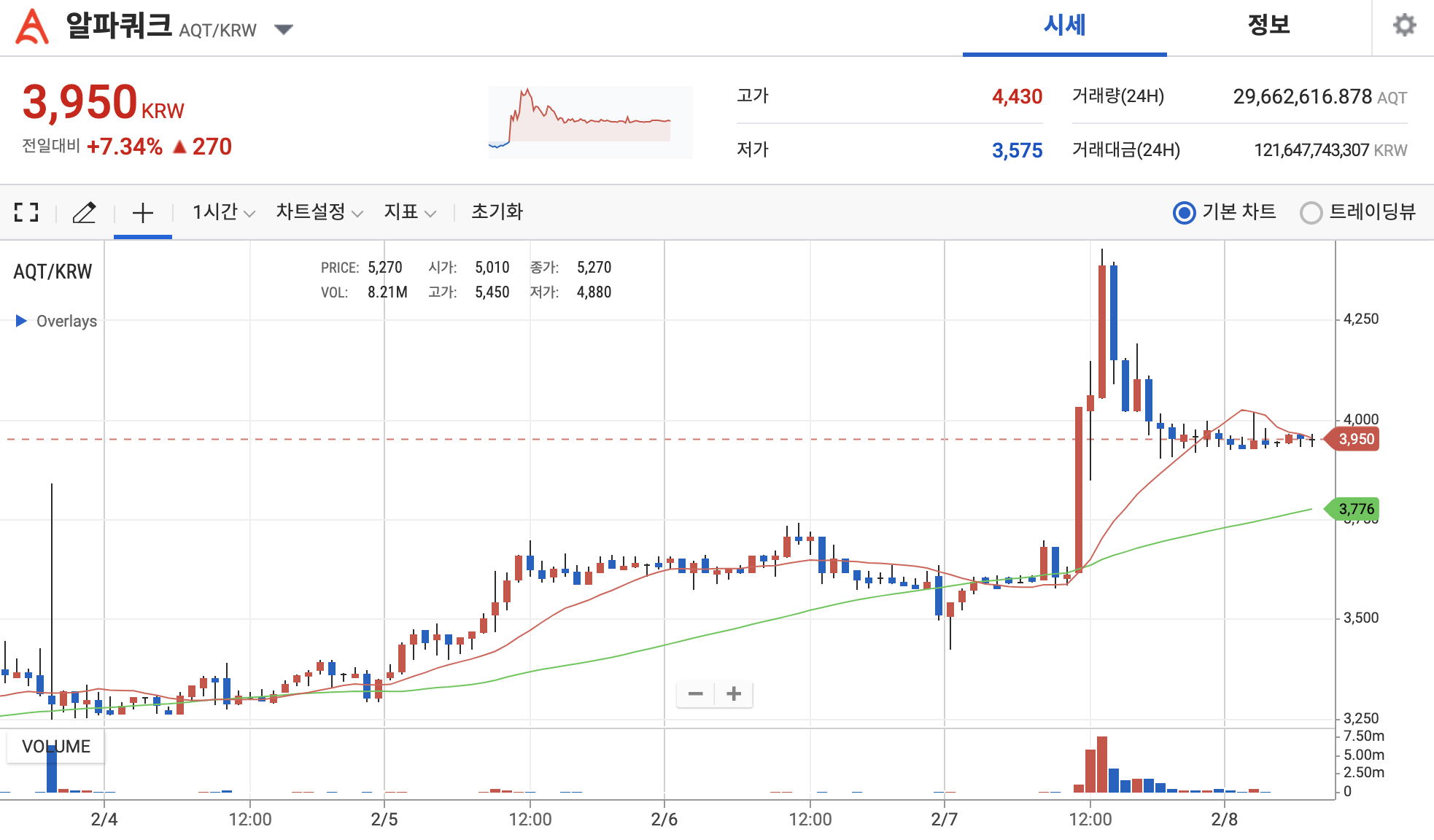
Task: Click the mini price sparkline thumbnail
Action: point(590,122)
